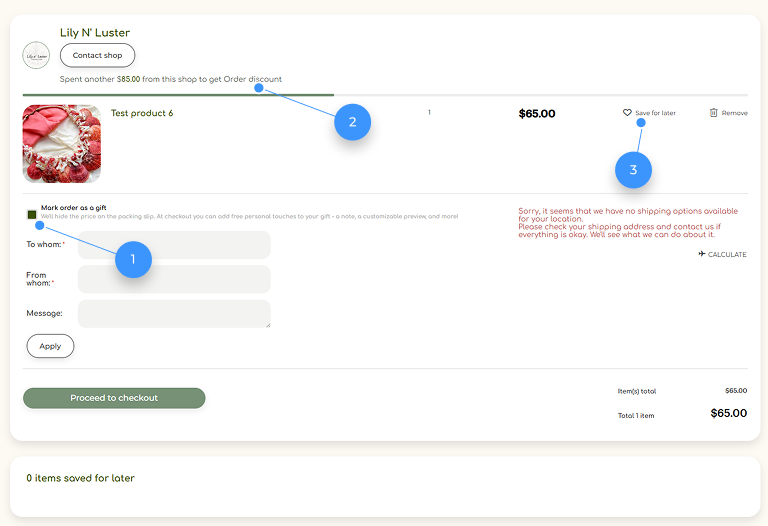Select annotation marker number 1
The image size is (768, 526).
click(x=133, y=260)
